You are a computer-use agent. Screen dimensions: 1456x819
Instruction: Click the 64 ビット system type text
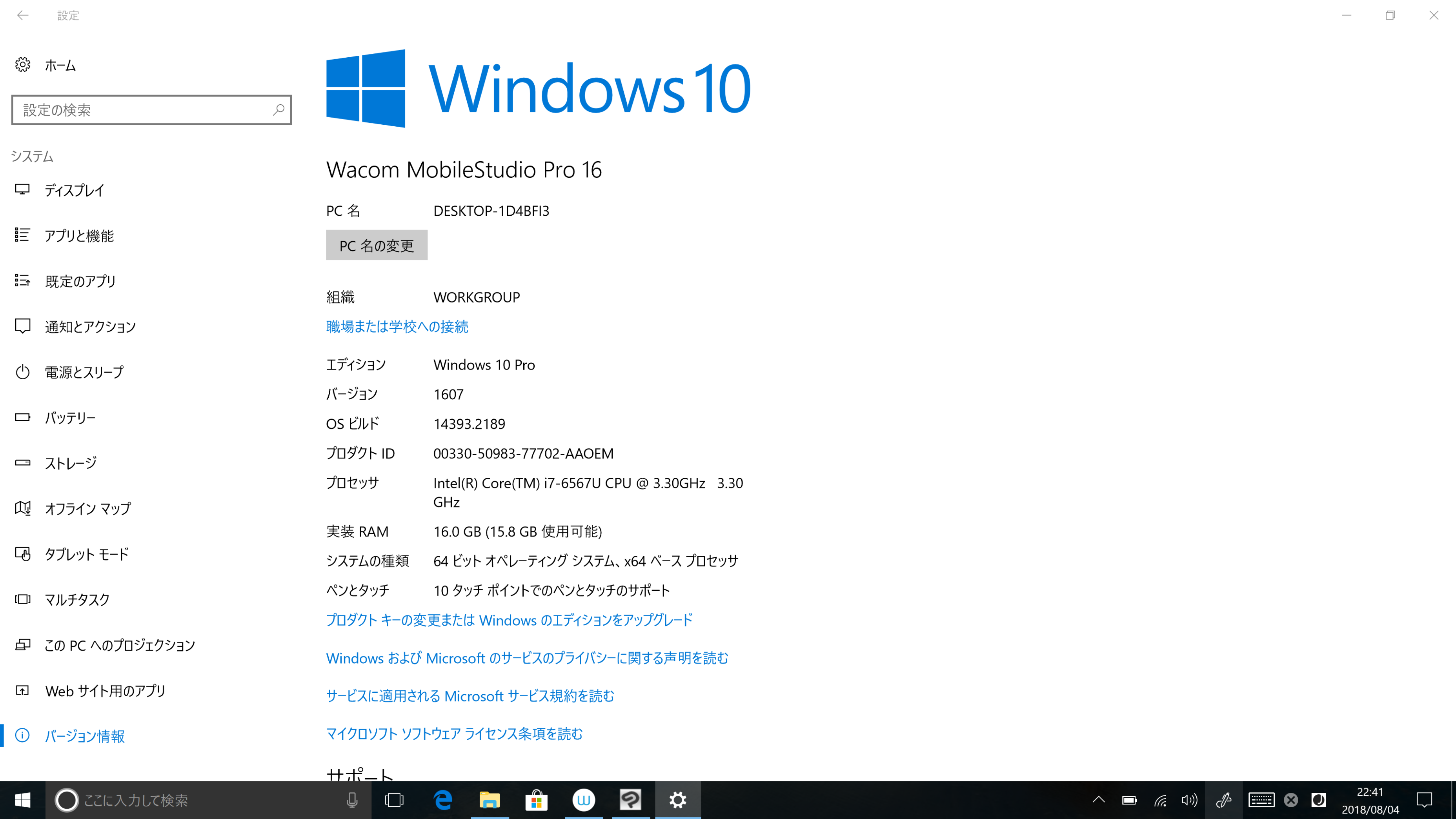(x=586, y=561)
